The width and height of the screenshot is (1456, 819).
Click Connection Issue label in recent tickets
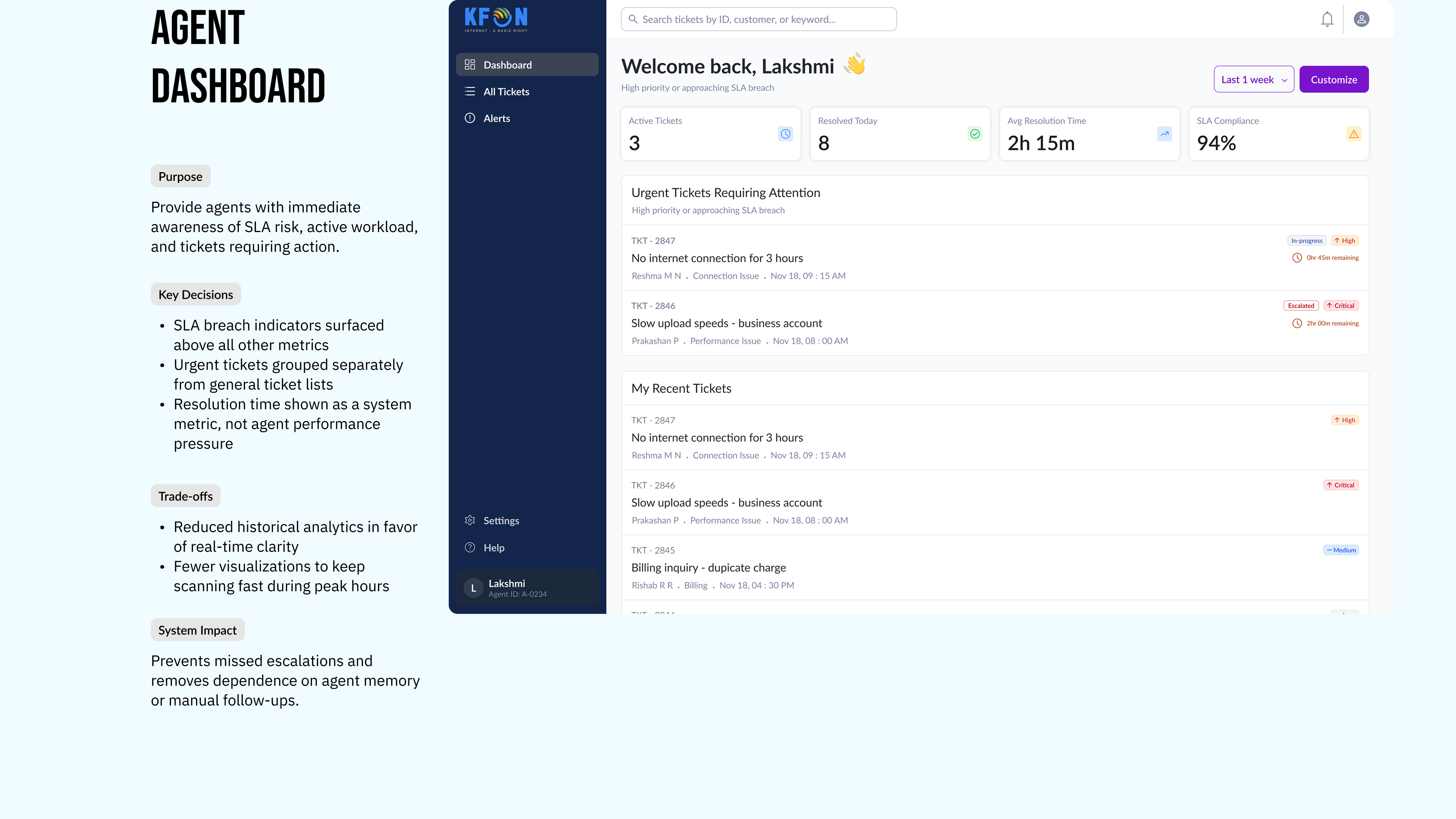726,455
